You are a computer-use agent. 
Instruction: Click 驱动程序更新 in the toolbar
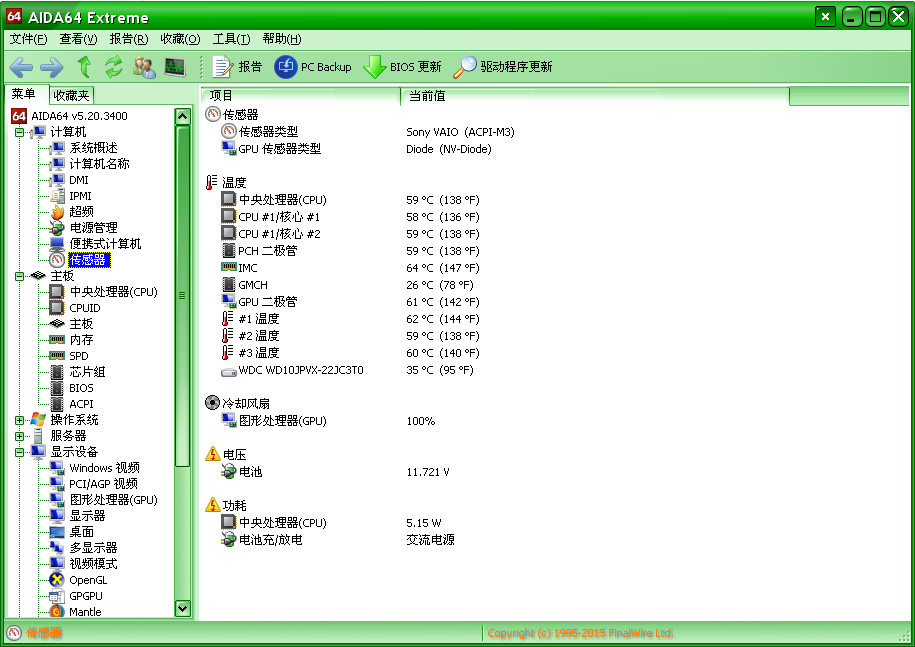point(502,67)
